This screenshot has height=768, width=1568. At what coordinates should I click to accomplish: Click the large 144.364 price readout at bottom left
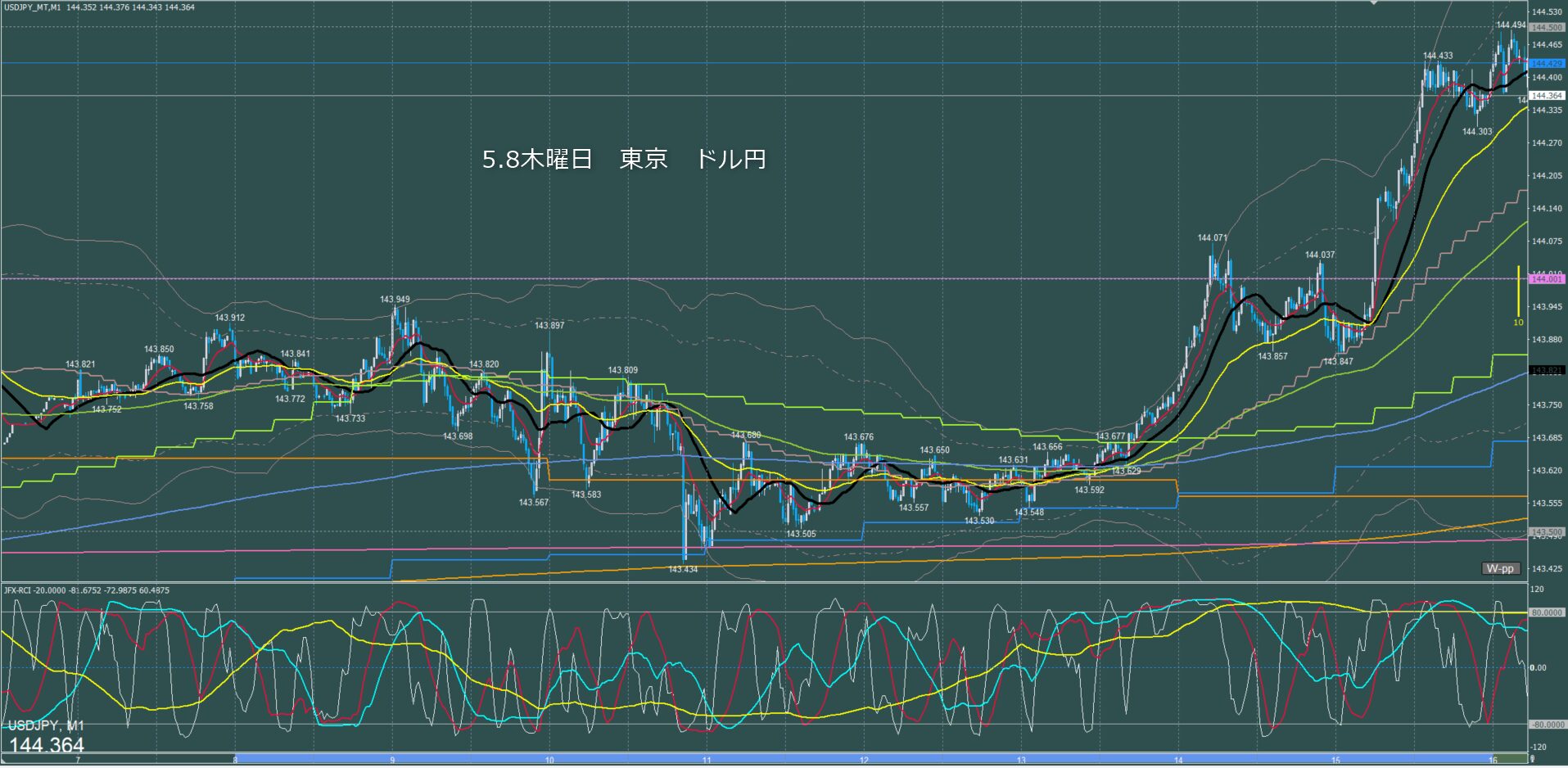pyautogui.click(x=47, y=745)
